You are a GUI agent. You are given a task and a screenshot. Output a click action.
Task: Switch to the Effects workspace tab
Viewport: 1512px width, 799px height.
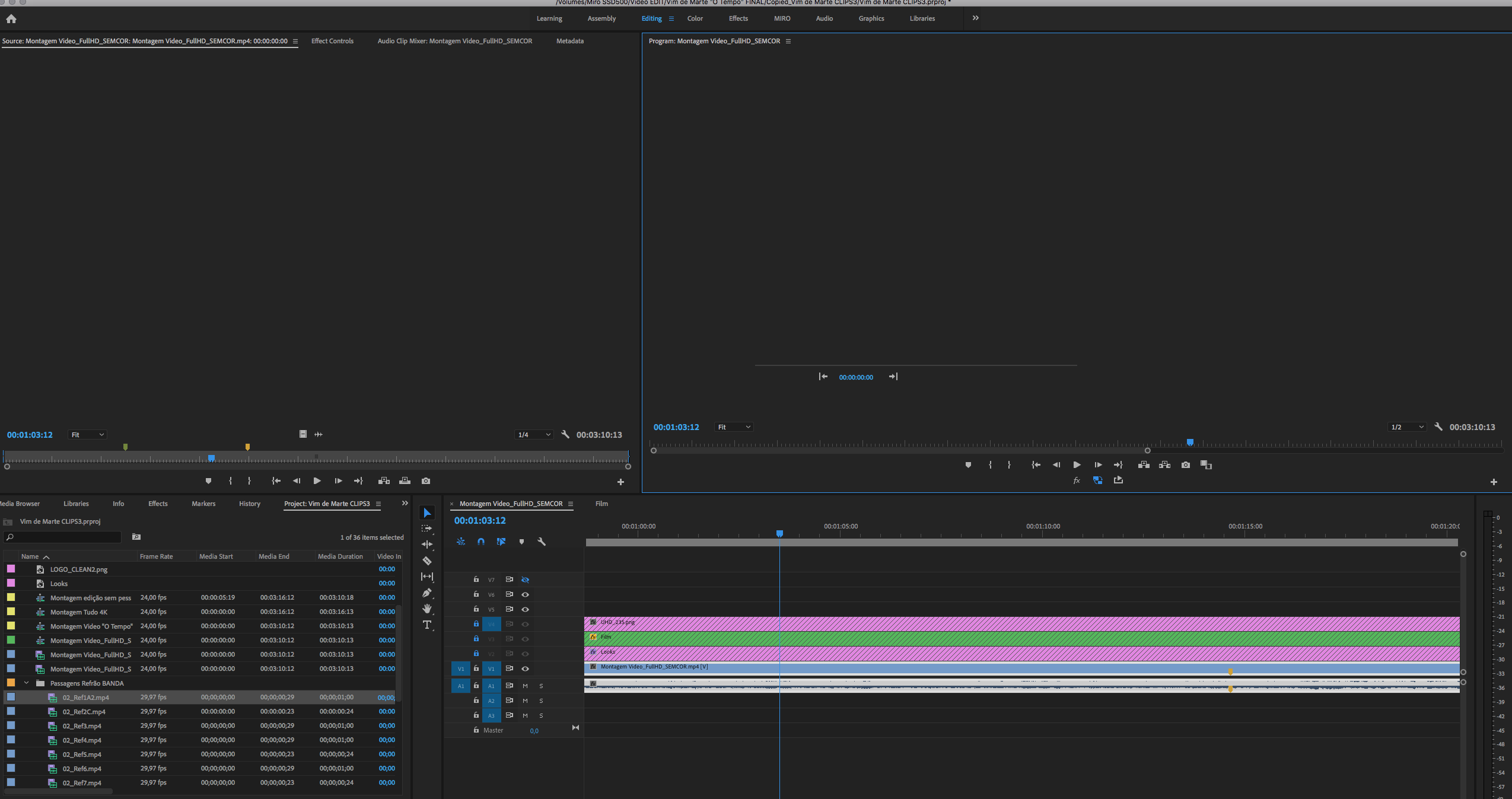739,18
